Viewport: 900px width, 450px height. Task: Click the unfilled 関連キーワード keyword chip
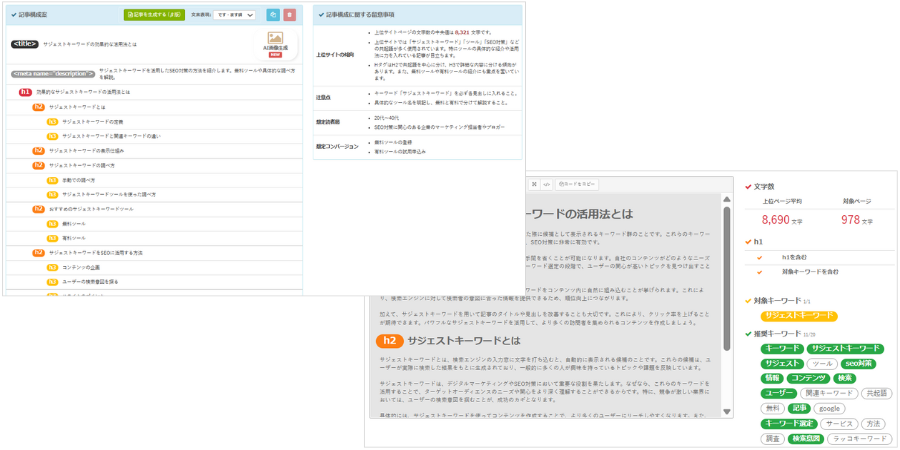829,394
